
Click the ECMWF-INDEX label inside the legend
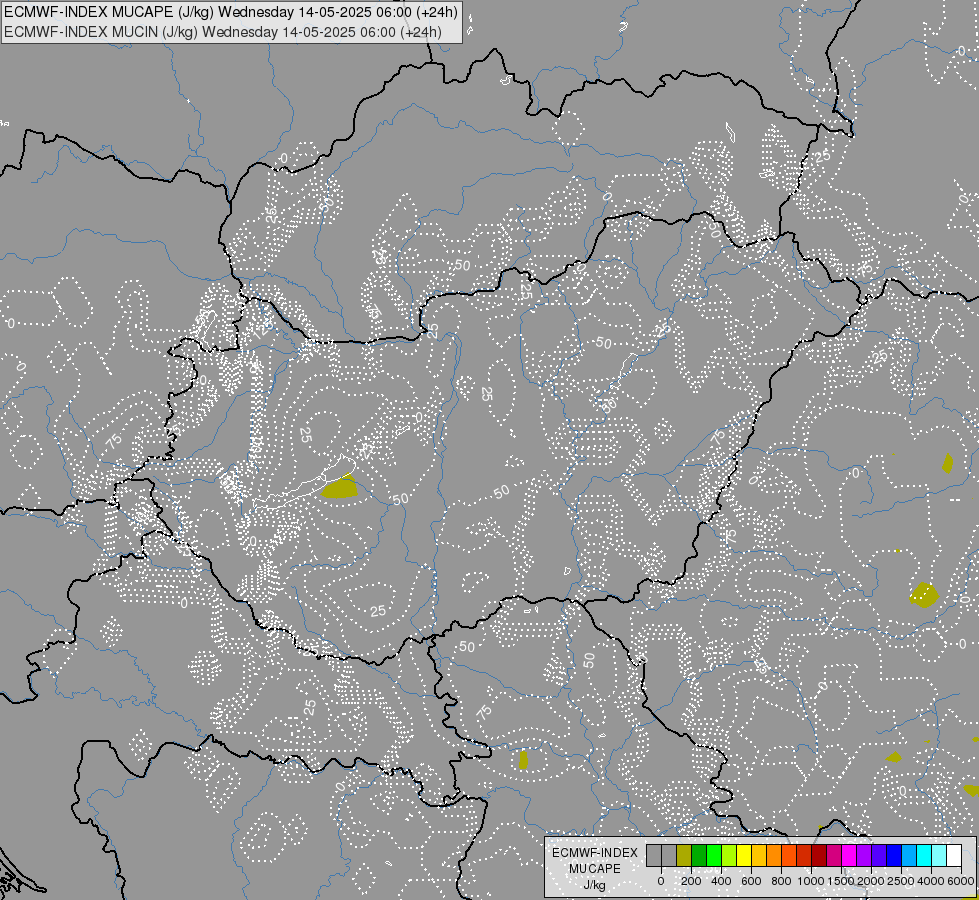[x=595, y=853]
